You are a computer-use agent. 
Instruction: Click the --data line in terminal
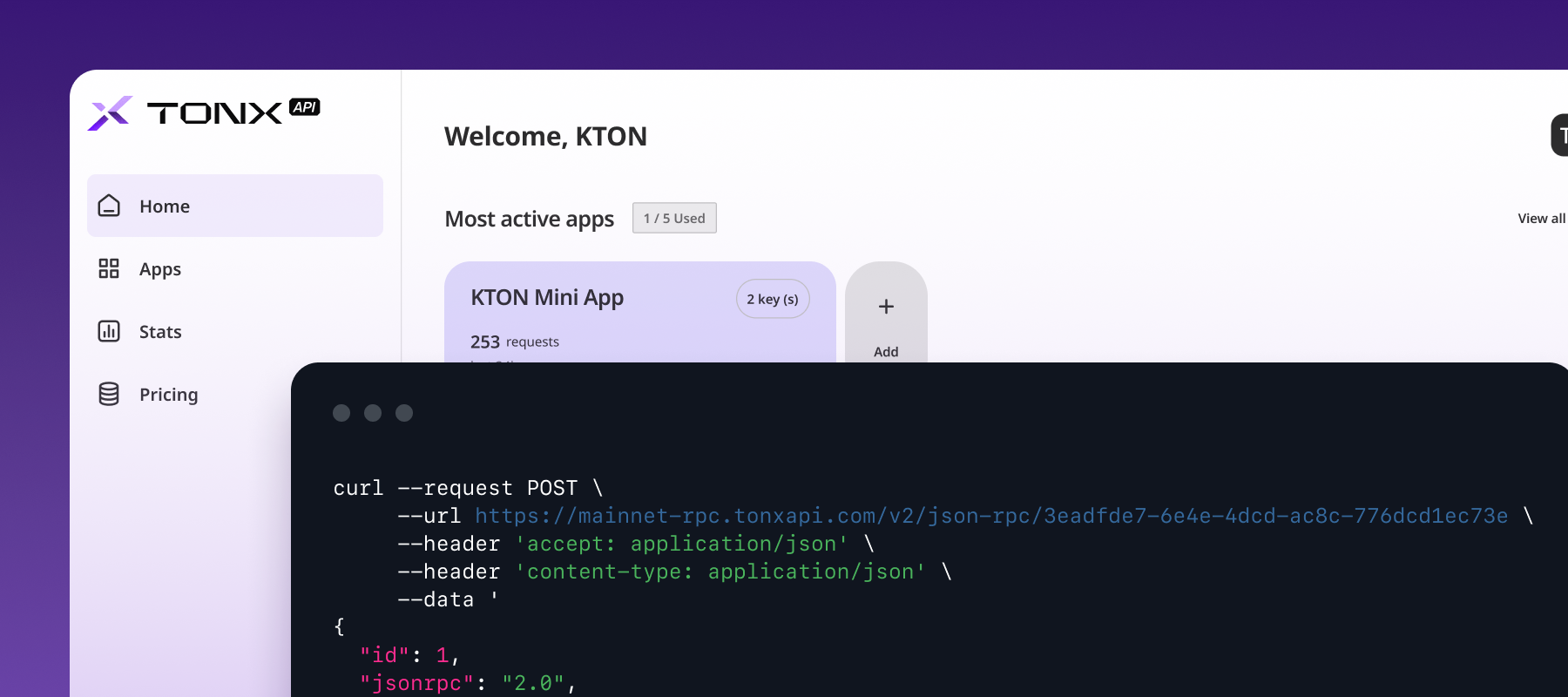click(x=448, y=599)
